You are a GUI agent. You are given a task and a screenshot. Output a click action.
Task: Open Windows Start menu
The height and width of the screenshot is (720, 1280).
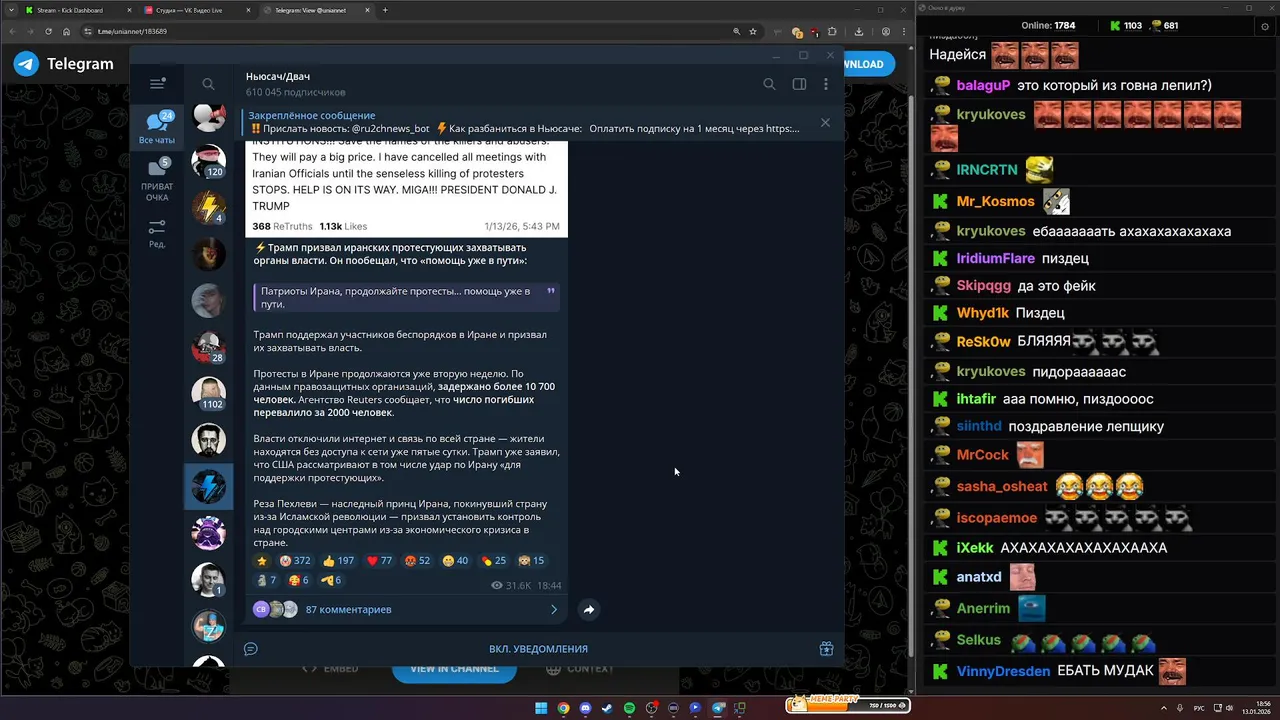pyautogui.click(x=541, y=708)
